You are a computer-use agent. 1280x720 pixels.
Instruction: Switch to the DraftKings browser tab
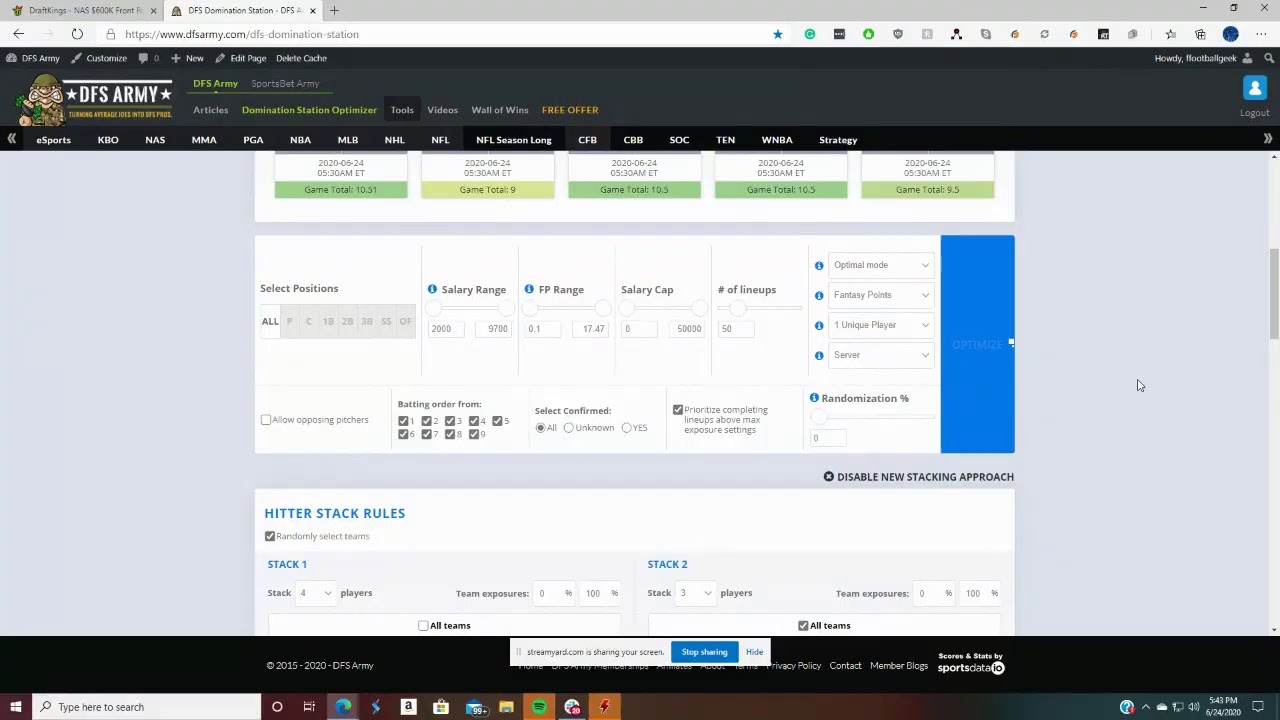(85, 10)
